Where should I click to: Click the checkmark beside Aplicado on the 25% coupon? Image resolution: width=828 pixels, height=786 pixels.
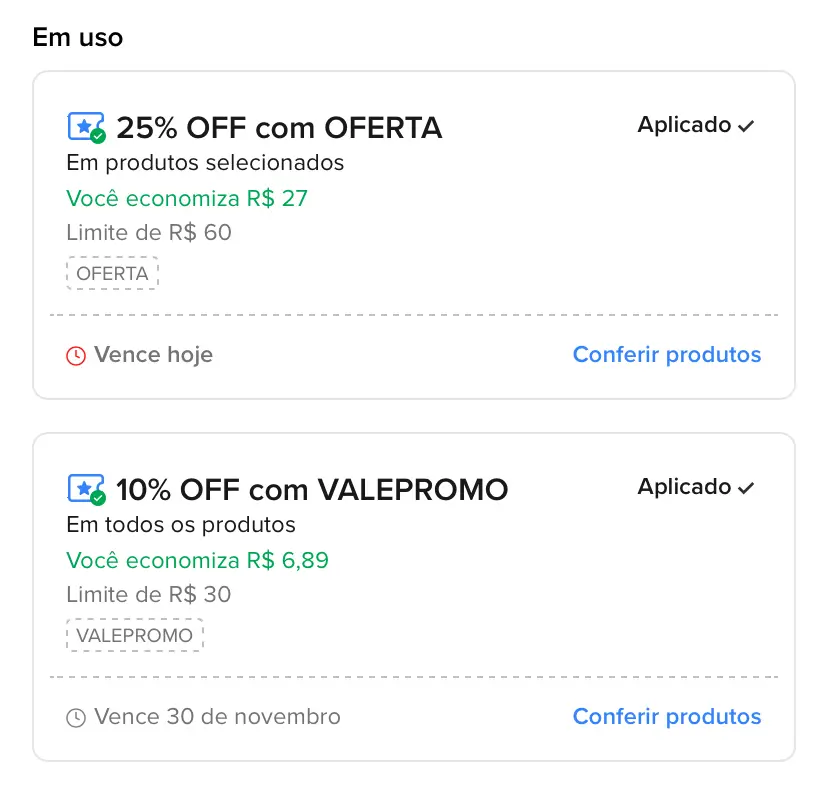(x=746, y=125)
